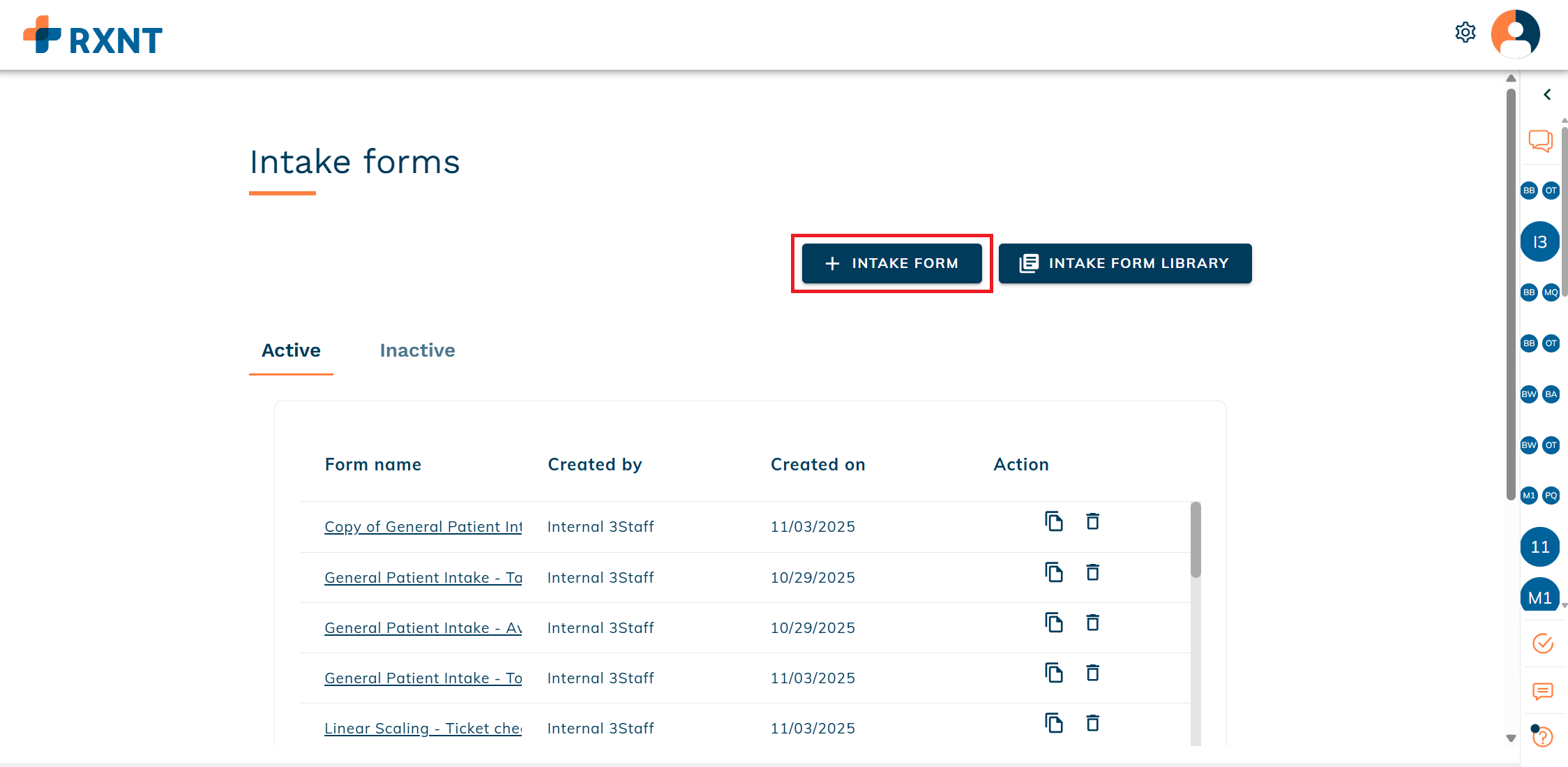Viewport: 1568px width, 767px height.
Task: Switch to the Inactive tab
Action: (x=417, y=350)
